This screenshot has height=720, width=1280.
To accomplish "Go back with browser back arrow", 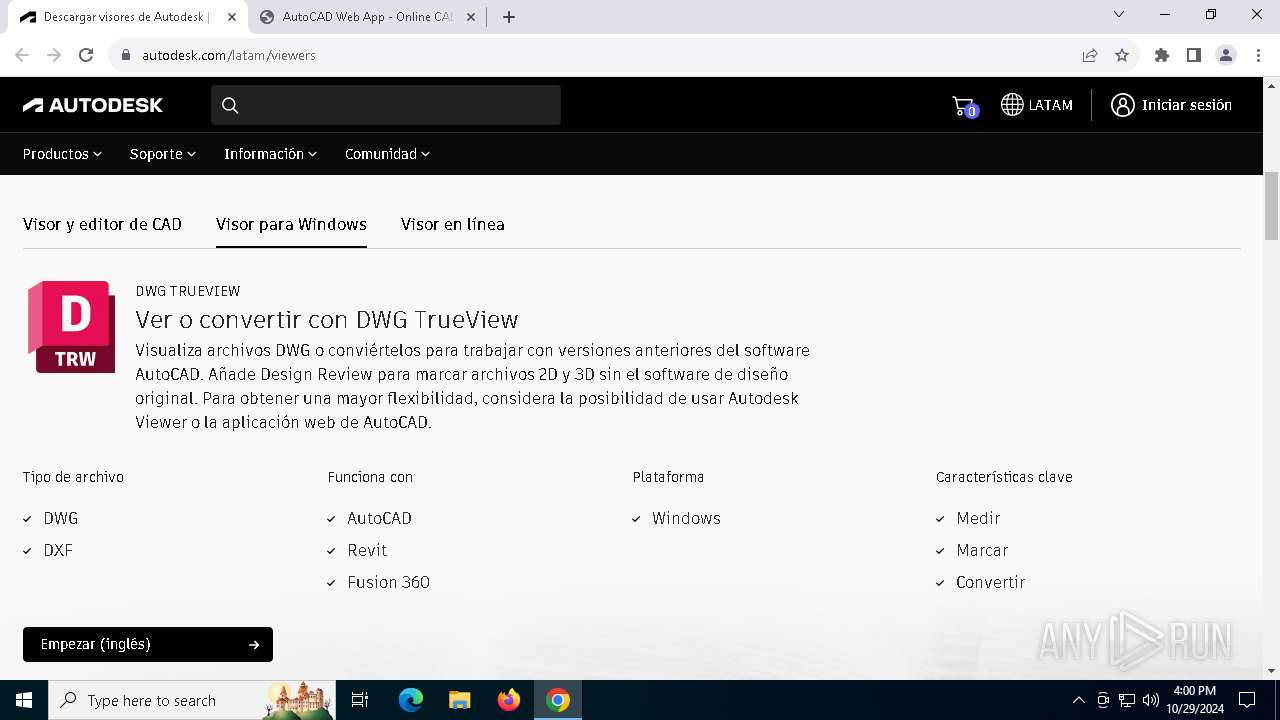I will [22, 55].
